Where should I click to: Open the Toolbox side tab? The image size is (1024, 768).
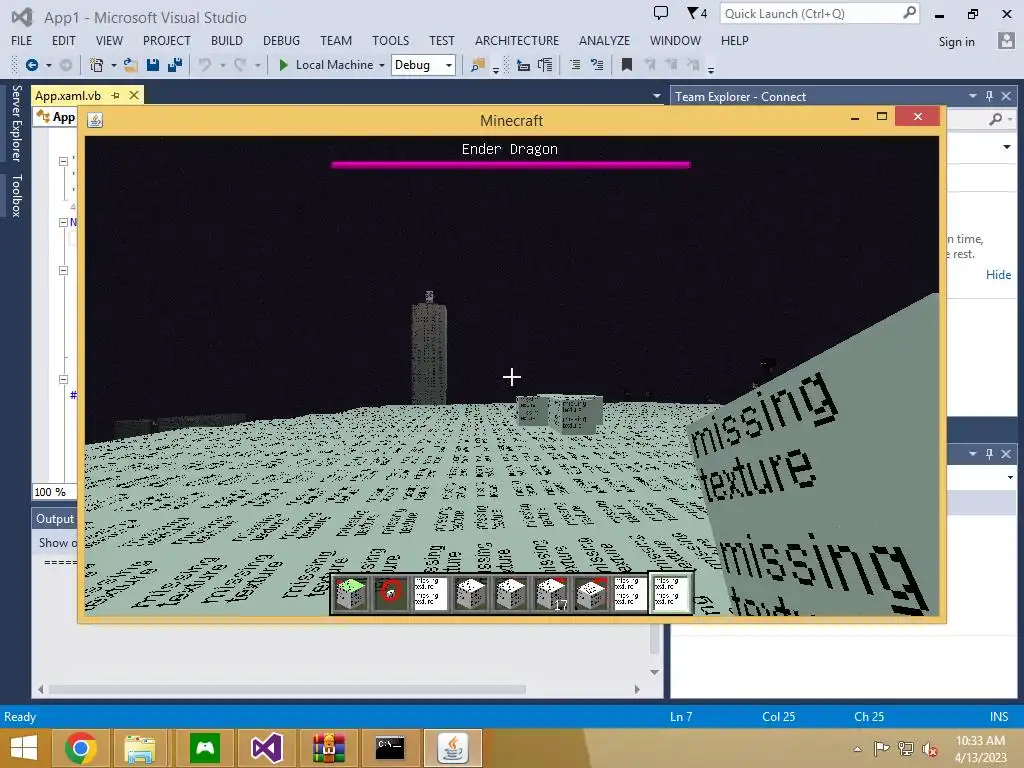pyautogui.click(x=16, y=195)
